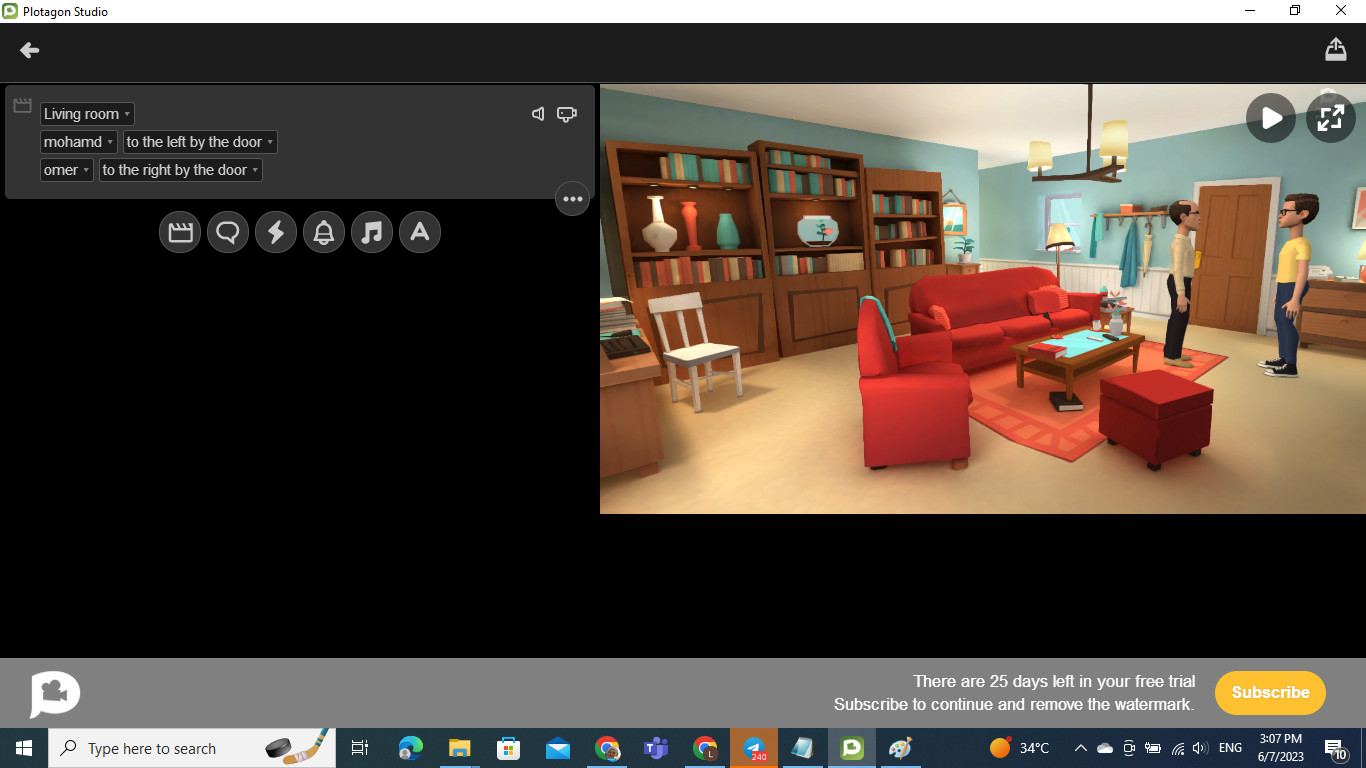Open the omer character dropdown

click(67, 170)
